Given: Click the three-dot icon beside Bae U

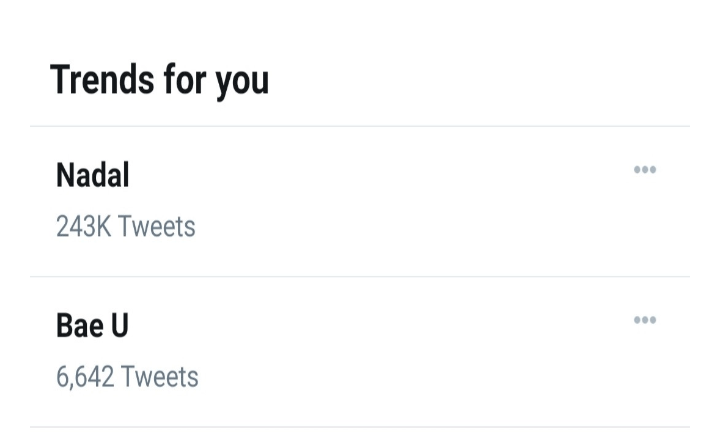Looking at the screenshot, I should coord(645,320).
